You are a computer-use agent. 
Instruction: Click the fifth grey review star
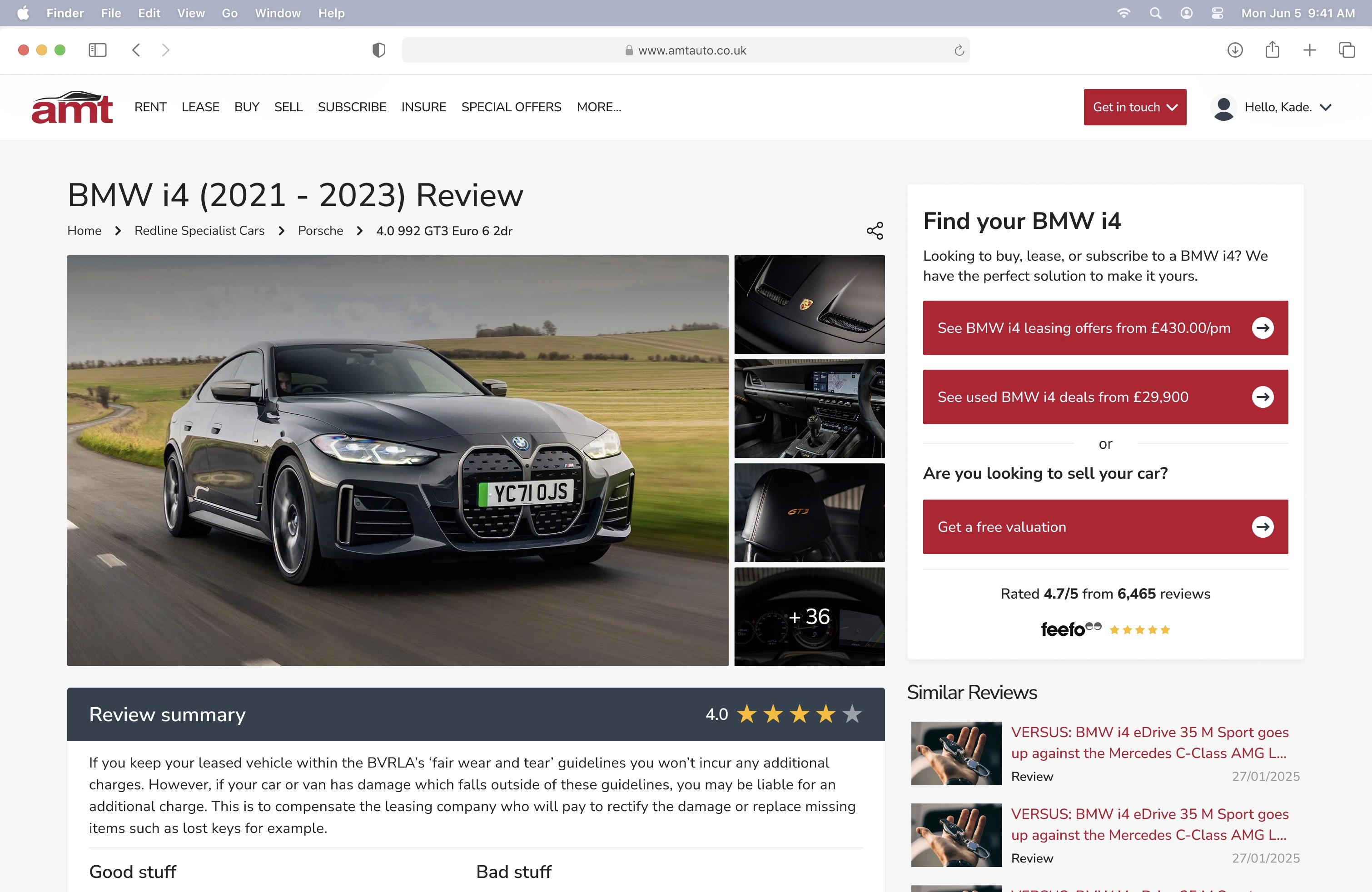click(852, 714)
